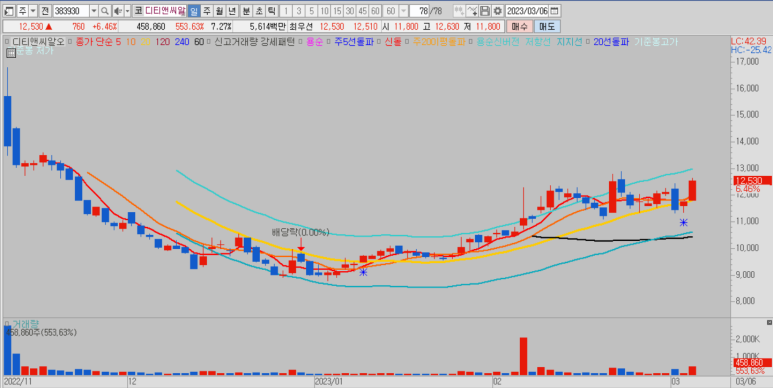Switch to 초 second chart period
The image size is (773, 388).
pos(259,11)
